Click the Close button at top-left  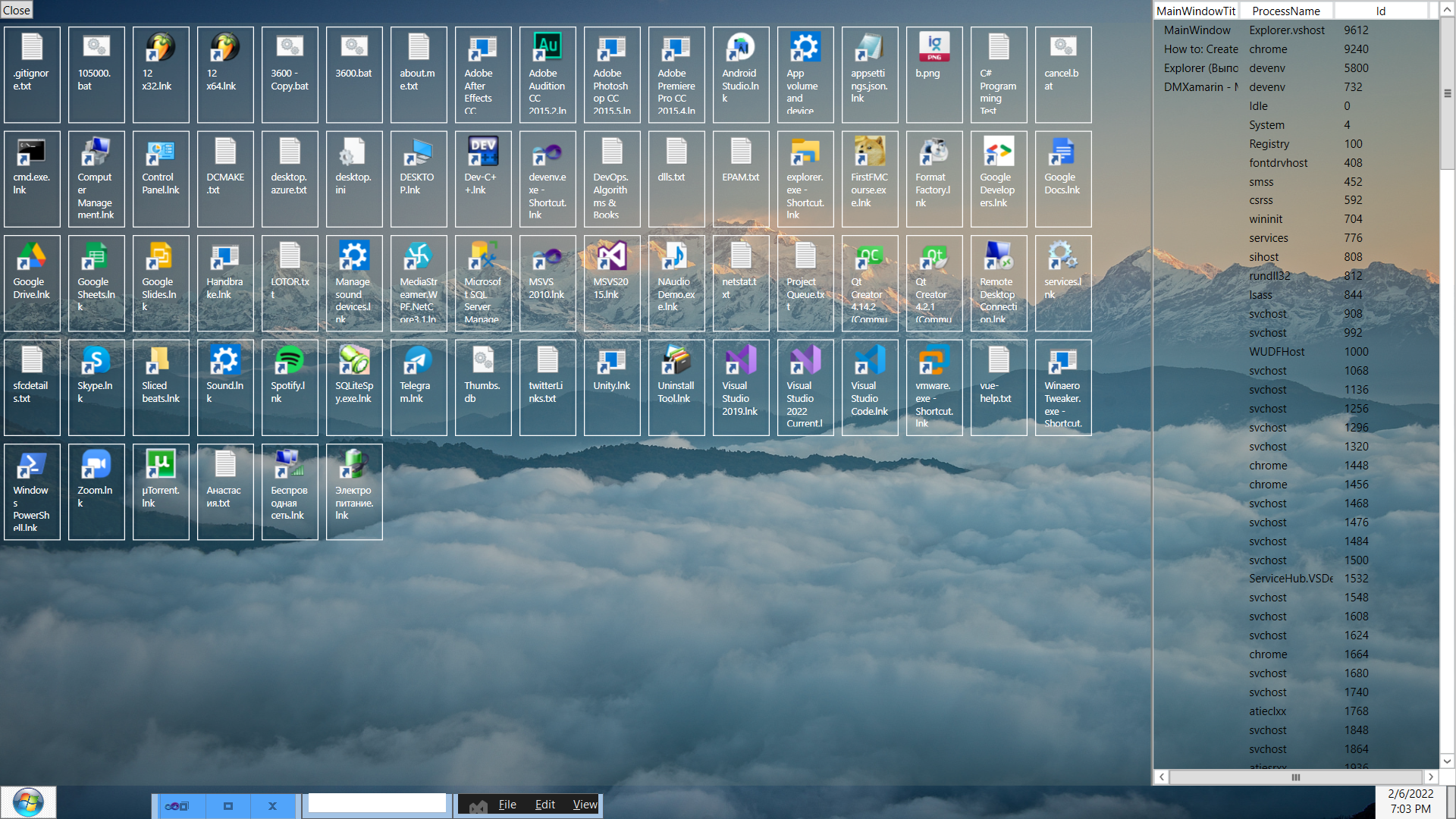17,10
